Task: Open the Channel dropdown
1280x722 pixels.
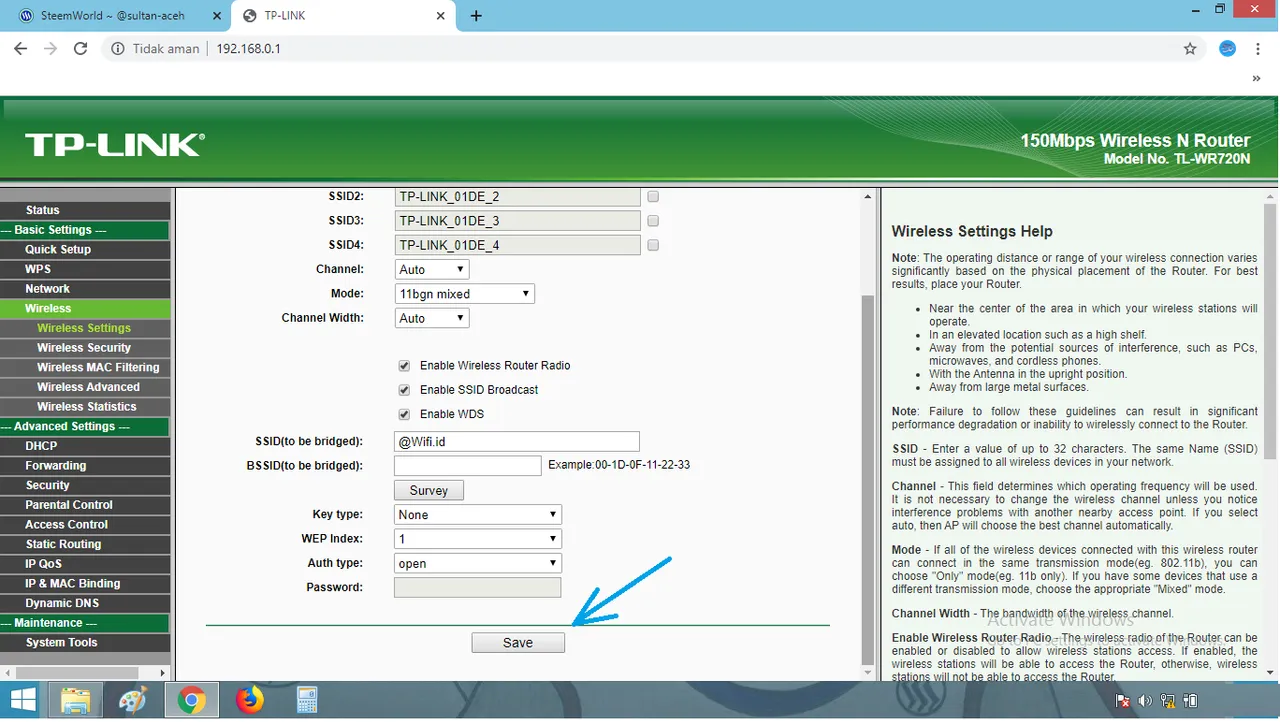Action: click(432, 270)
